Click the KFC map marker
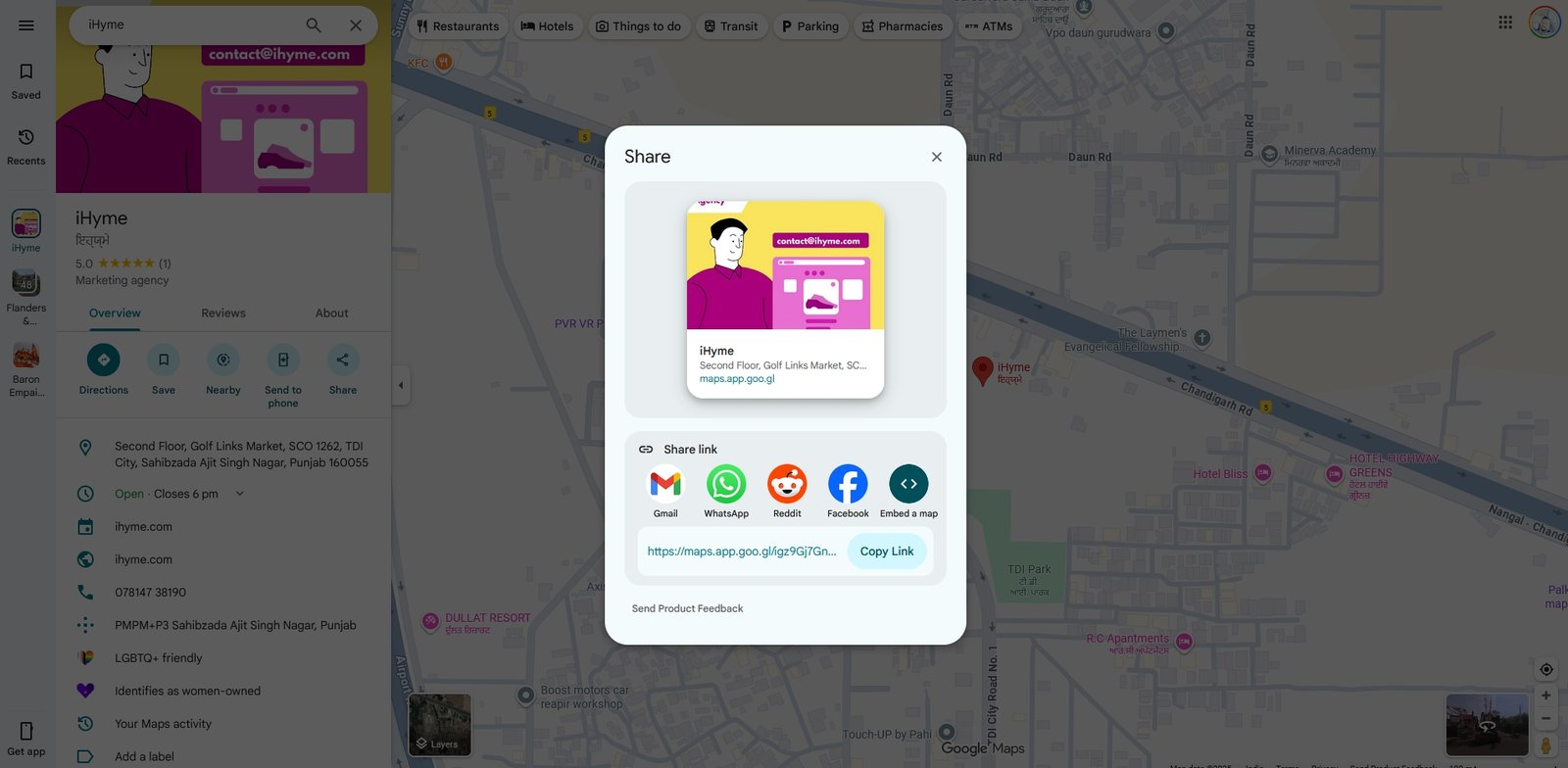 coord(443,63)
